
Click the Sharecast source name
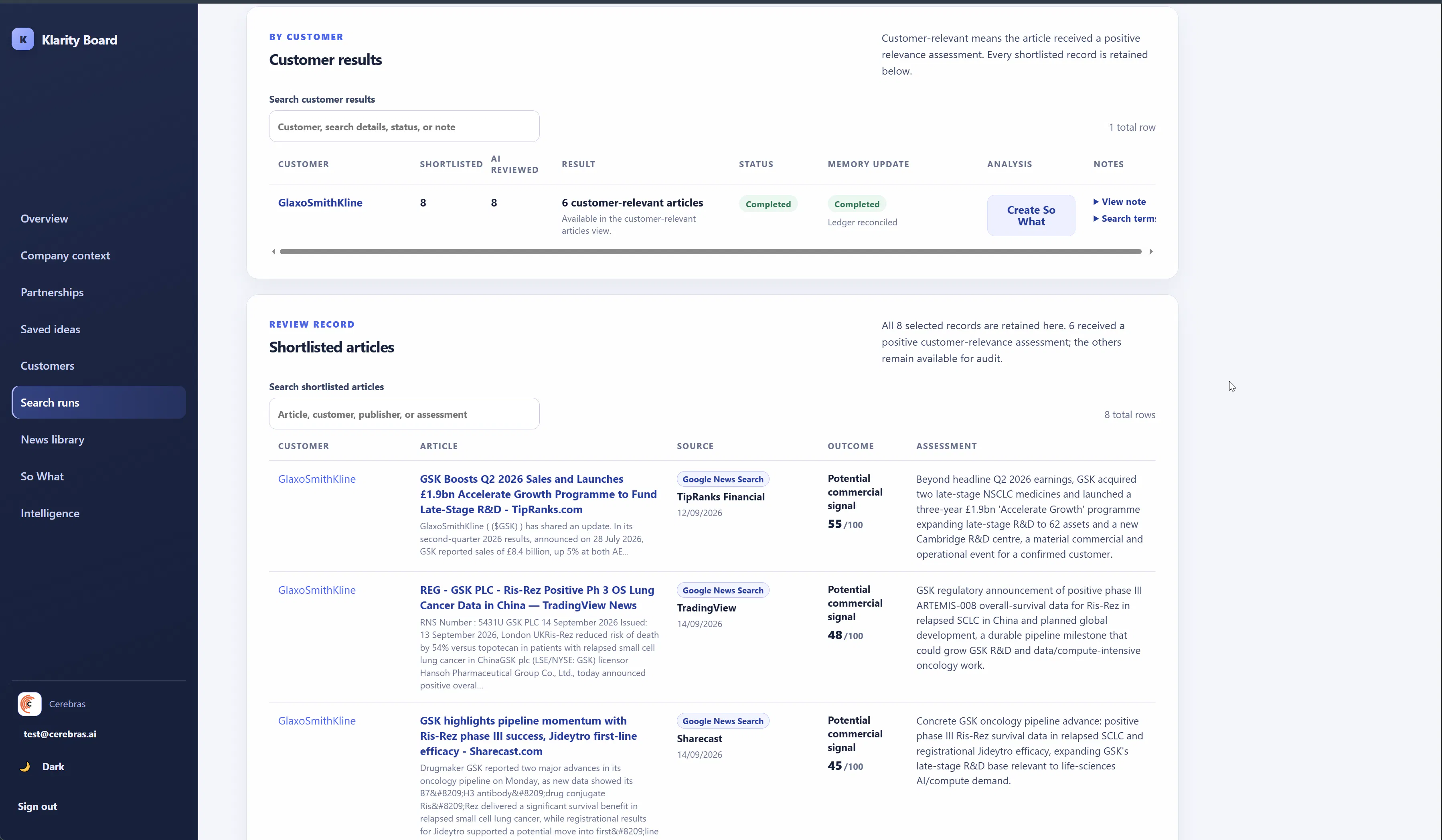[x=699, y=739]
